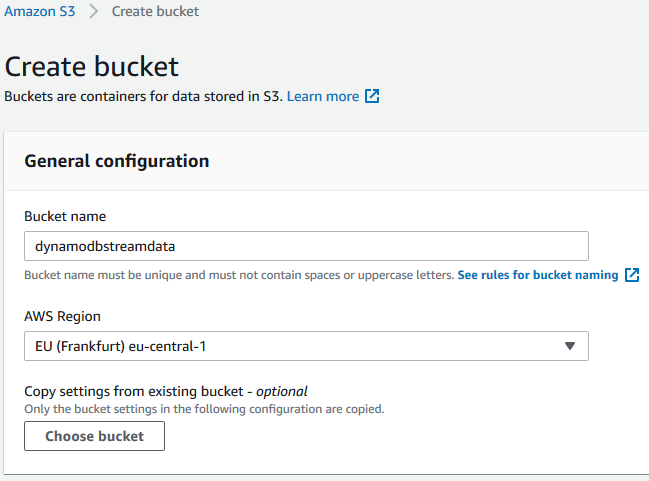Click 'Bucket name must be unique' hint text
This screenshot has width=649, height=481.
tap(239, 275)
